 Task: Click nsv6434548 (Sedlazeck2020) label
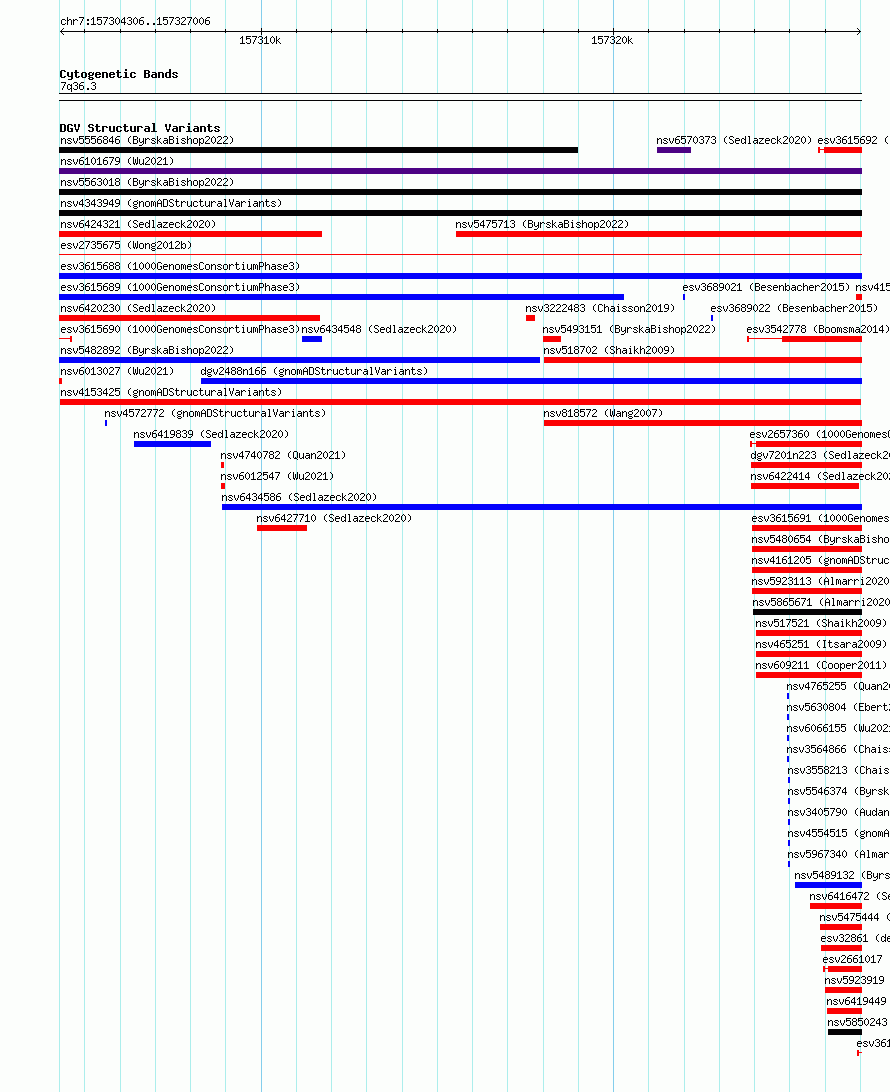tap(379, 329)
